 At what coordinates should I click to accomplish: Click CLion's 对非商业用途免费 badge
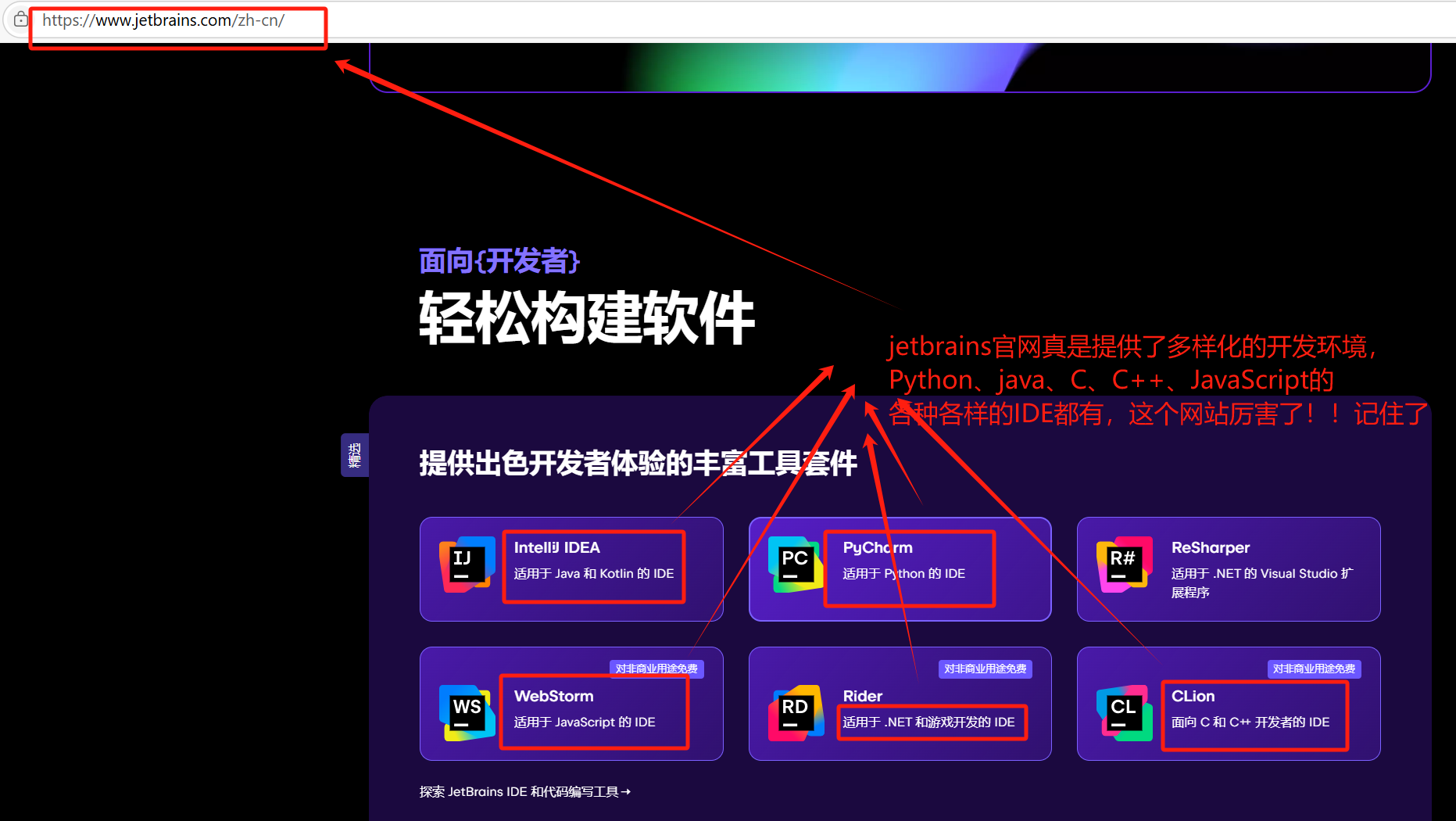coord(1315,669)
